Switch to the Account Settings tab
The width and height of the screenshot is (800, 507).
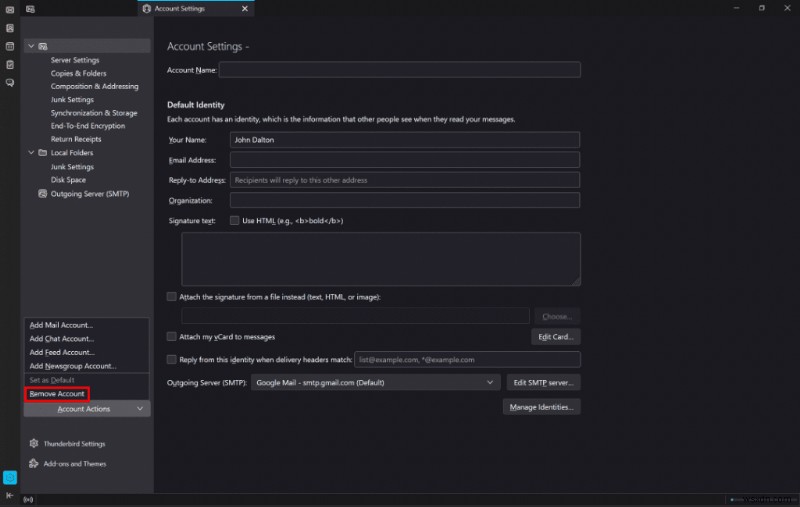(x=196, y=9)
